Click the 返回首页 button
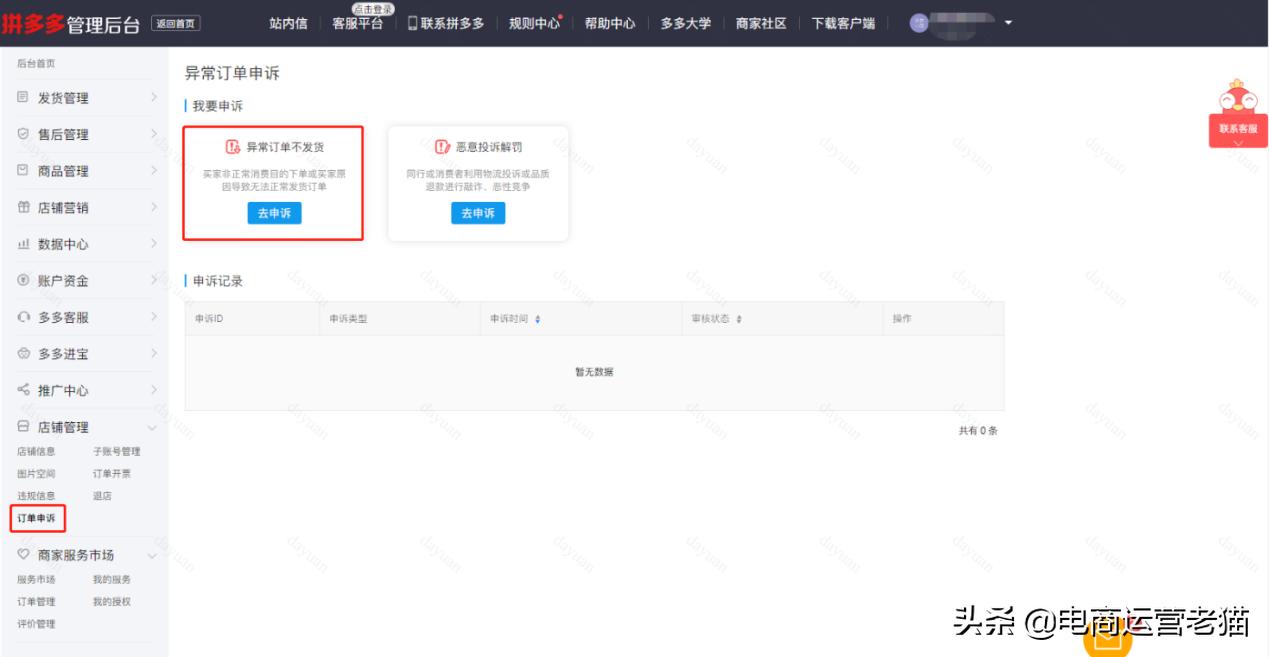 click(x=177, y=21)
